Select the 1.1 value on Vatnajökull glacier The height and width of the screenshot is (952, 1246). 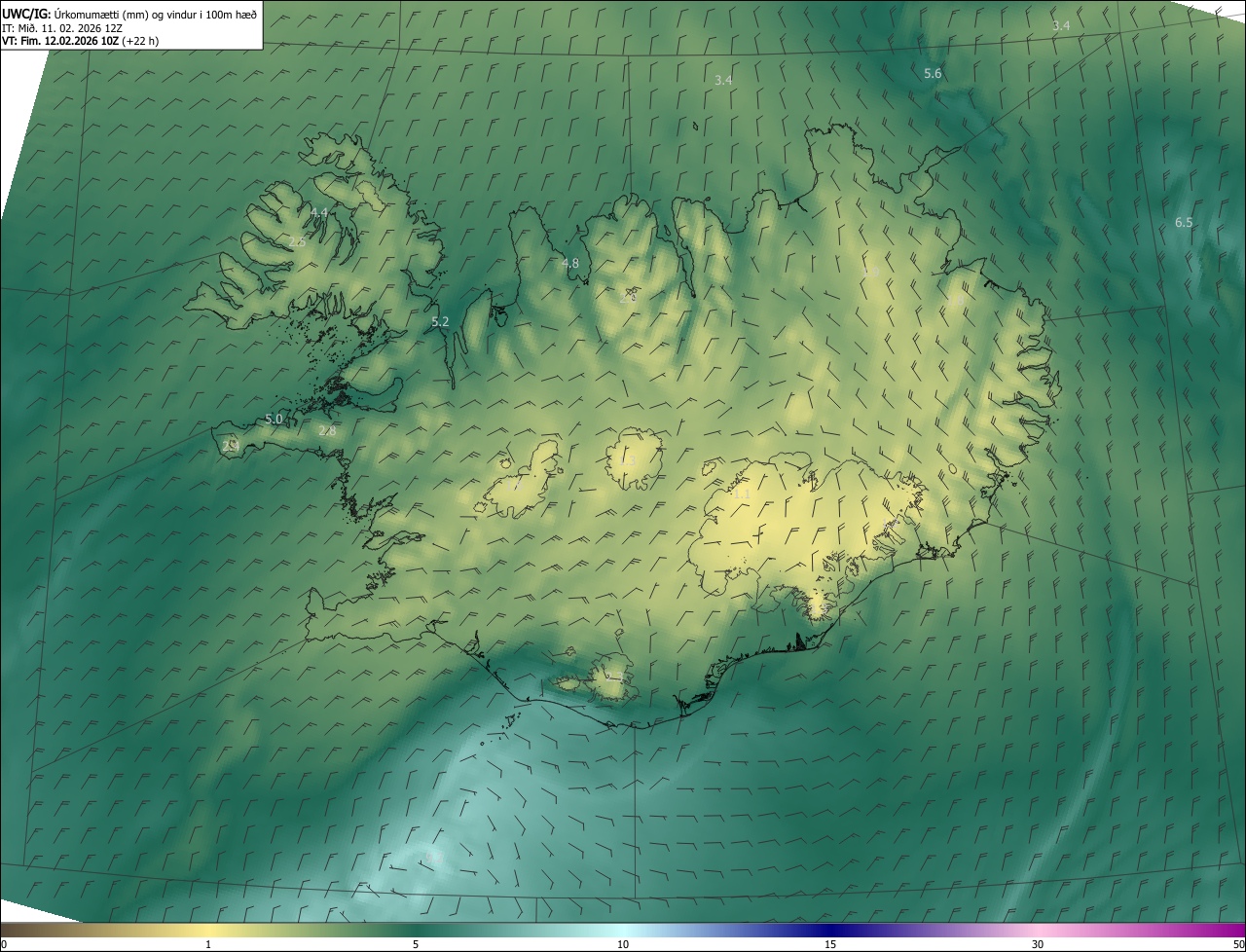(742, 494)
